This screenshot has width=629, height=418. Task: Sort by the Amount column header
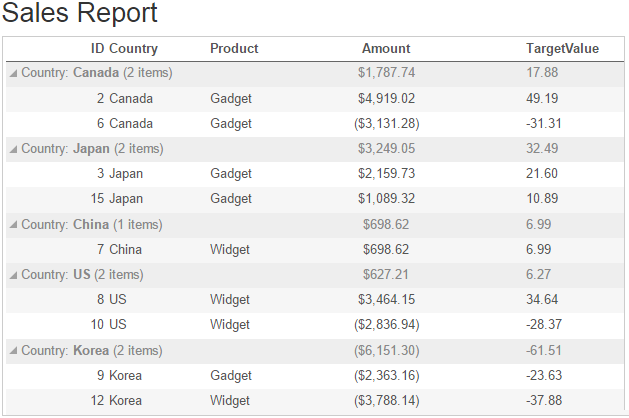pyautogui.click(x=386, y=48)
